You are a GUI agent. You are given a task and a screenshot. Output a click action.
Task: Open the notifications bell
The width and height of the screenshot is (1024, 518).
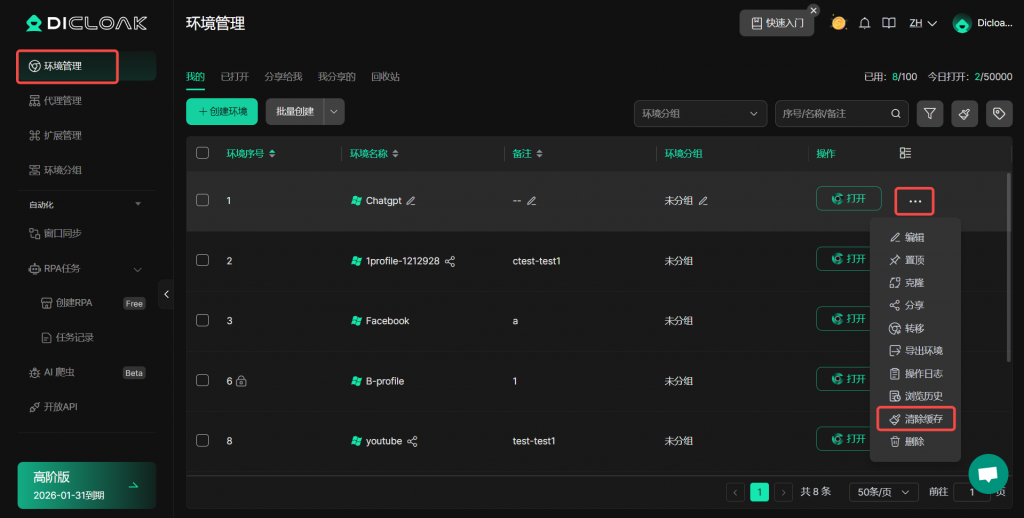click(865, 23)
